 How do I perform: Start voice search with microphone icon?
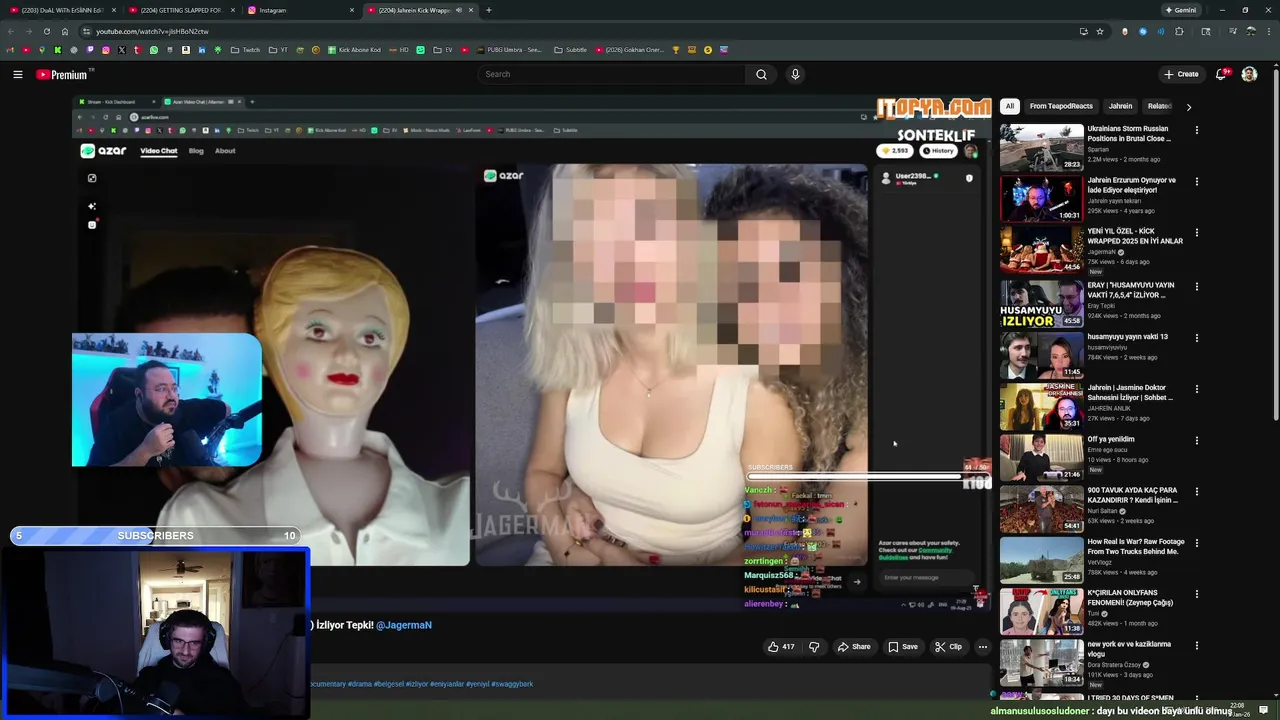[x=795, y=74]
